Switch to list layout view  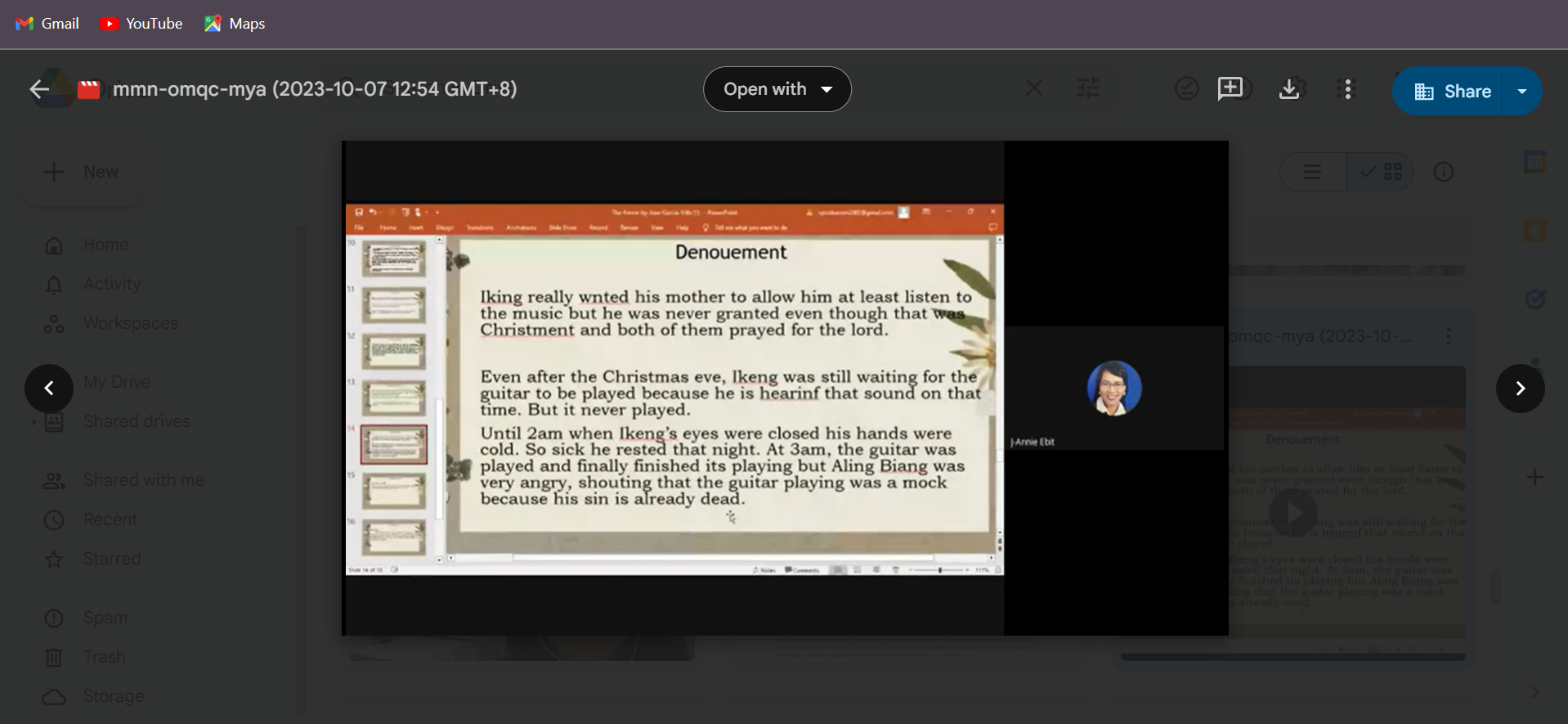(x=1312, y=172)
